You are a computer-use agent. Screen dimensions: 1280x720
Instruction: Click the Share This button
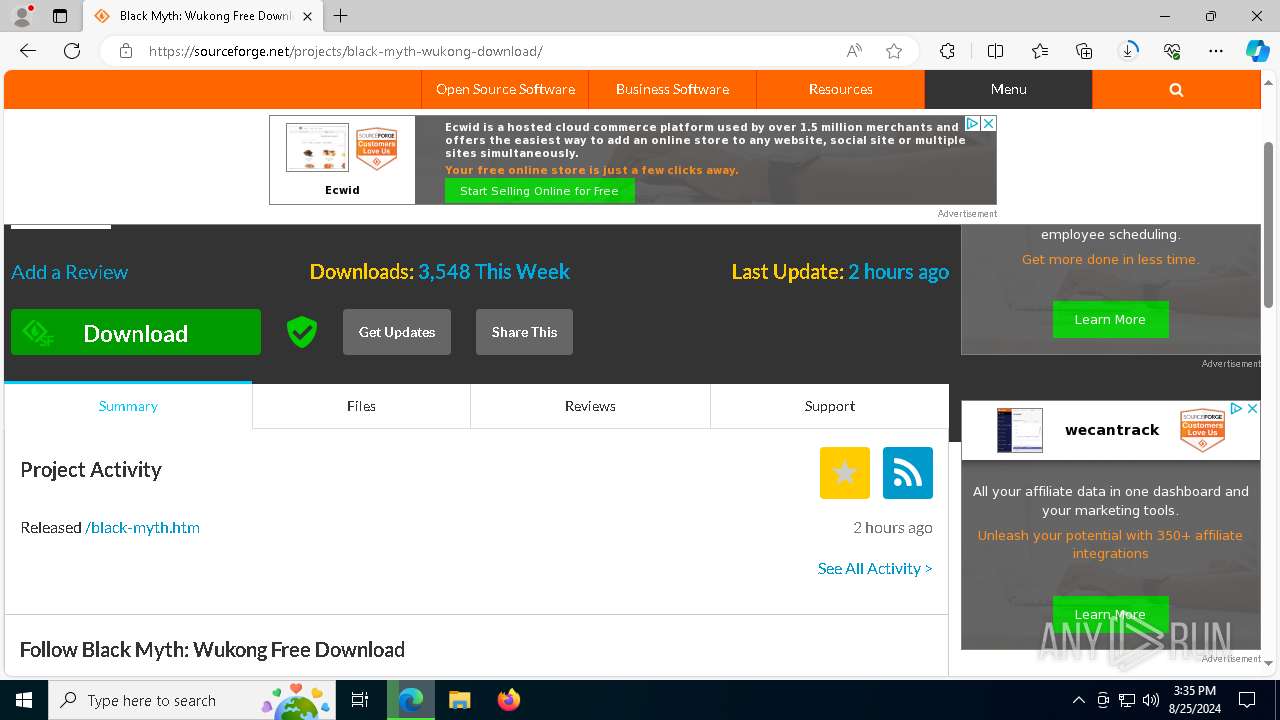pos(524,332)
